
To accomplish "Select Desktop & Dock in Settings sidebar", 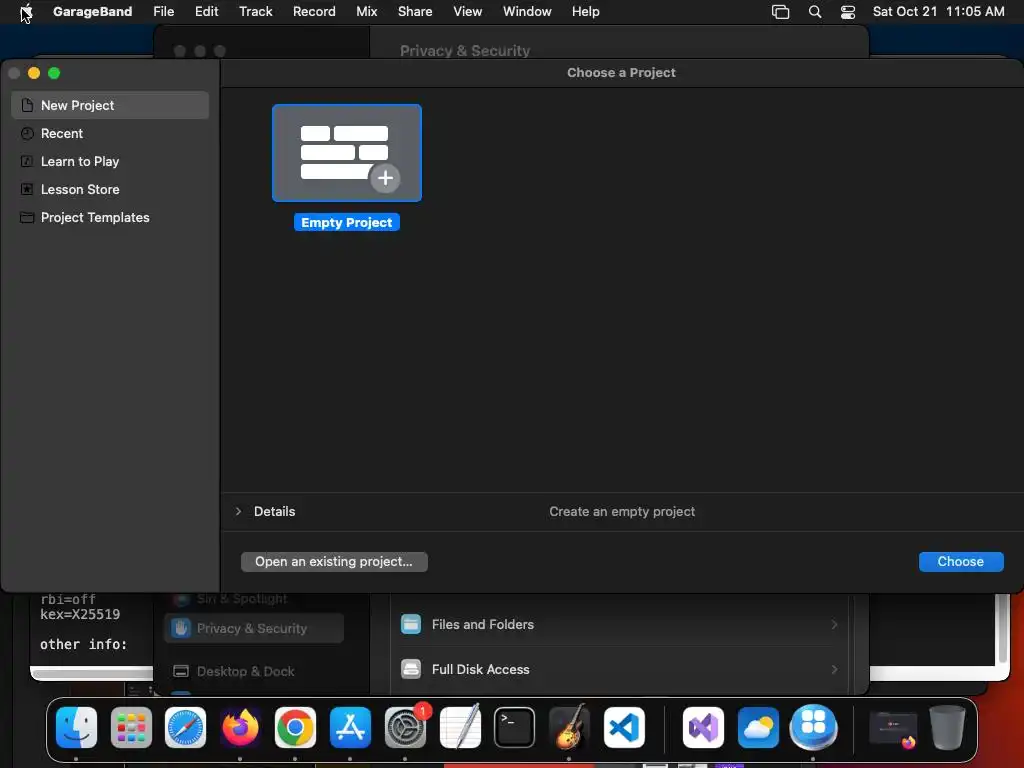I will pos(253,671).
